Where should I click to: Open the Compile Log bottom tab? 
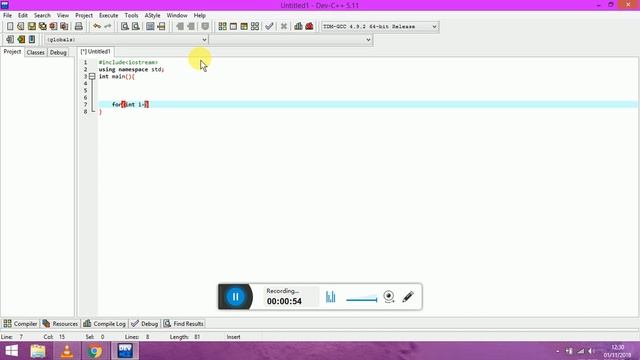point(104,324)
